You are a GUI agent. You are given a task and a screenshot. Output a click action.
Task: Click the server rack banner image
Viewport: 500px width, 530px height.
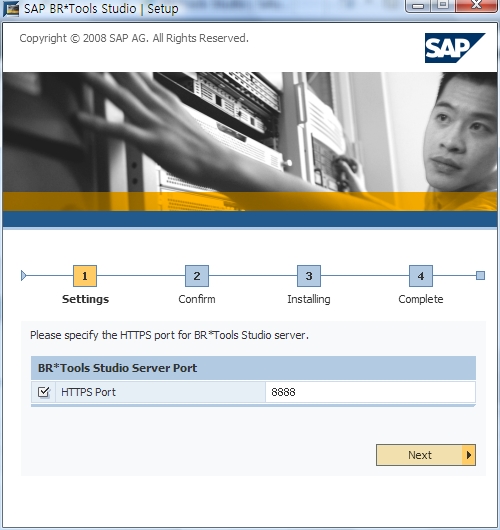pos(250,142)
